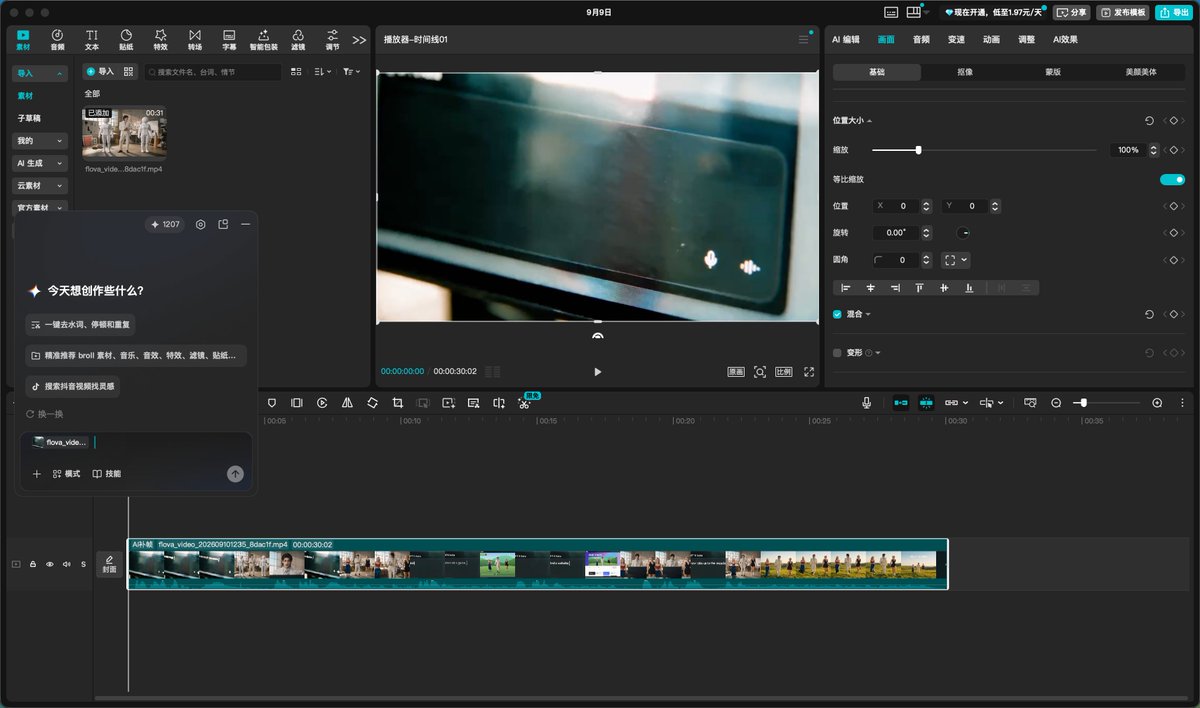This screenshot has height=708, width=1200.
Task: Click the 封面 cover button on the track
Action: click(109, 564)
